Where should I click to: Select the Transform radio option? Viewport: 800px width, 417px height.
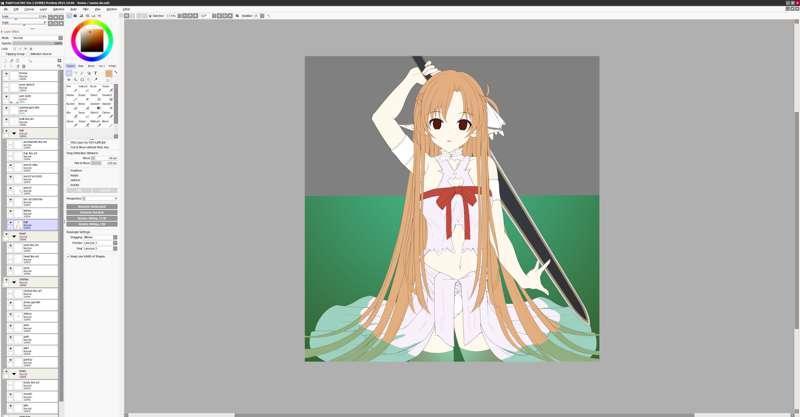(69, 170)
